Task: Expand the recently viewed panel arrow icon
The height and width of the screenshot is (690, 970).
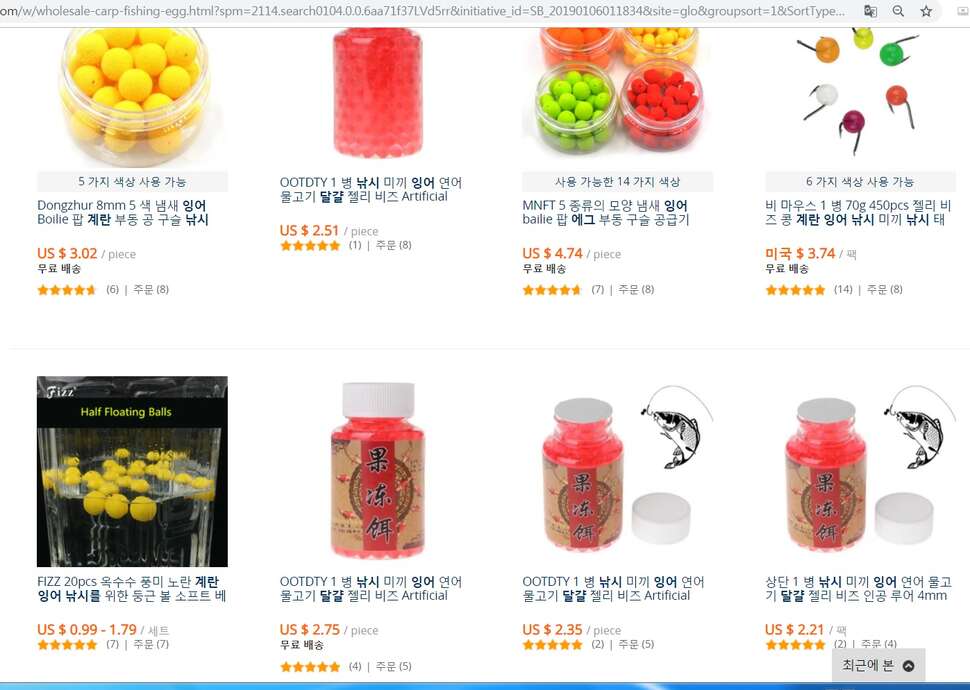Action: click(908, 666)
